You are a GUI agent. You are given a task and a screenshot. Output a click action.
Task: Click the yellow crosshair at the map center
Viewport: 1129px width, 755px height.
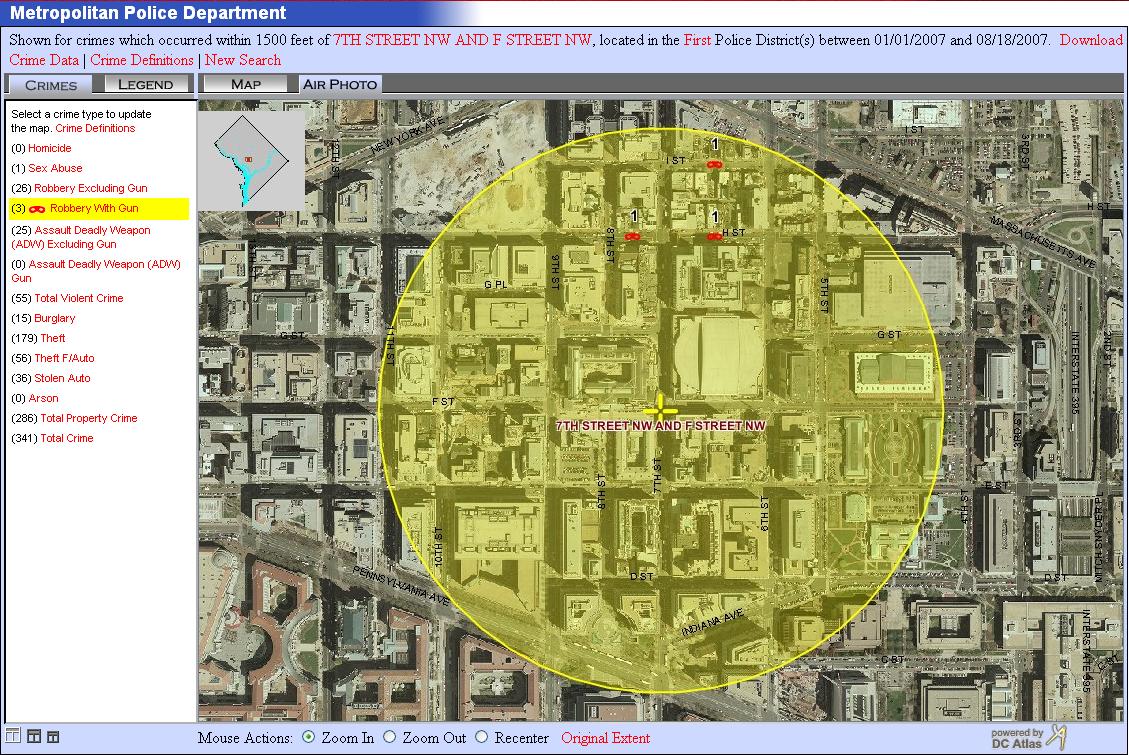tap(660, 407)
